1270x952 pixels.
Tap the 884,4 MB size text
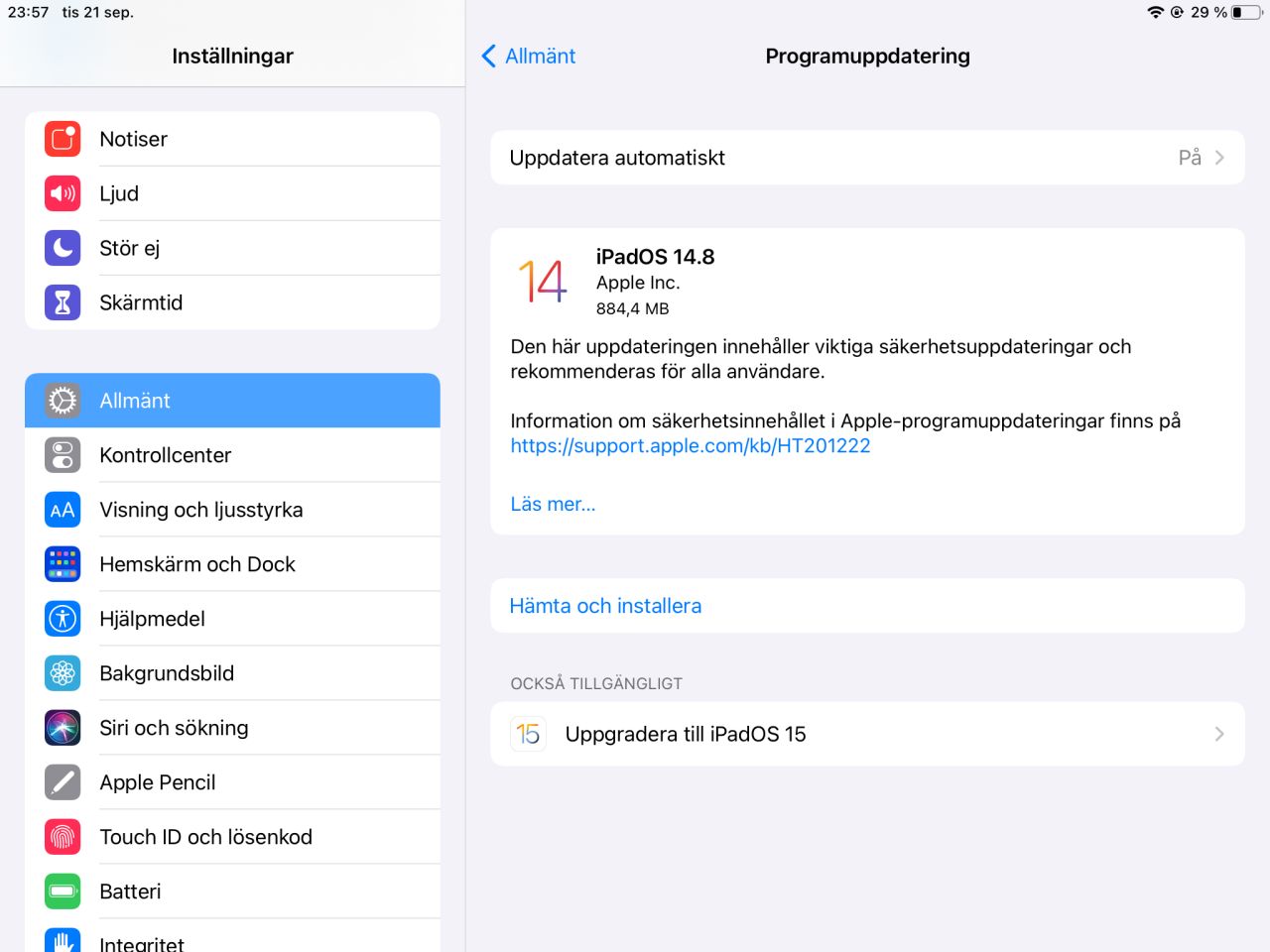632,308
